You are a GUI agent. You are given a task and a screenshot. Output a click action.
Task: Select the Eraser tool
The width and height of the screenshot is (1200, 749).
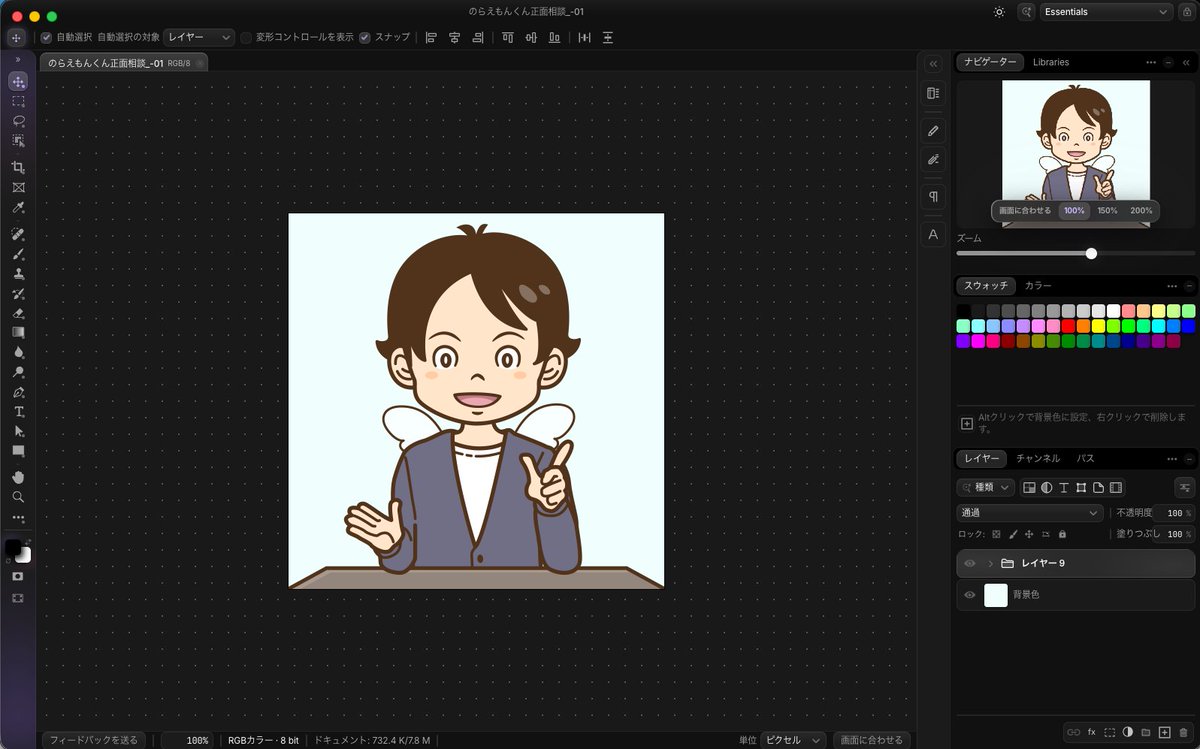18,313
